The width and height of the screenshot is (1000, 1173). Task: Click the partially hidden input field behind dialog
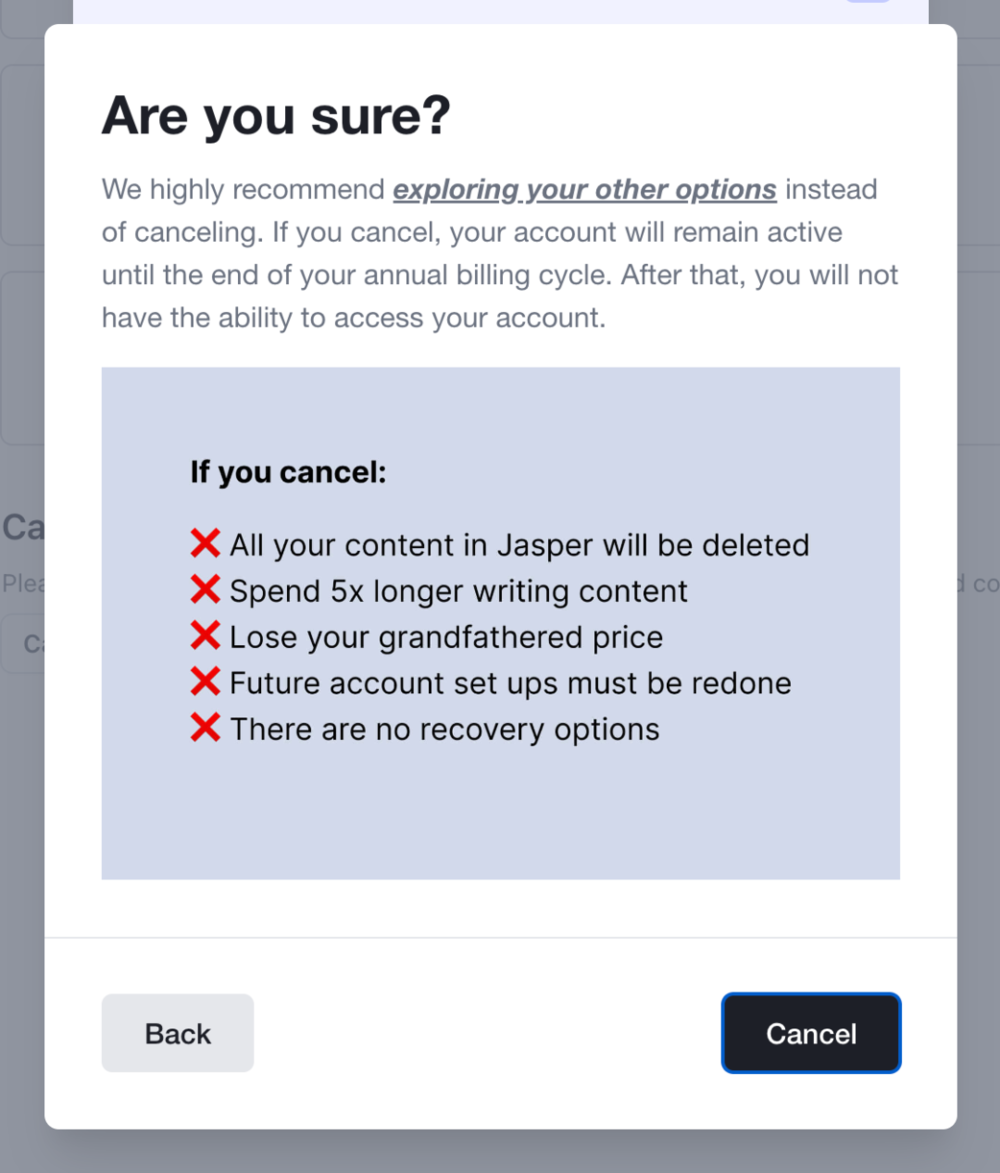(x=22, y=644)
